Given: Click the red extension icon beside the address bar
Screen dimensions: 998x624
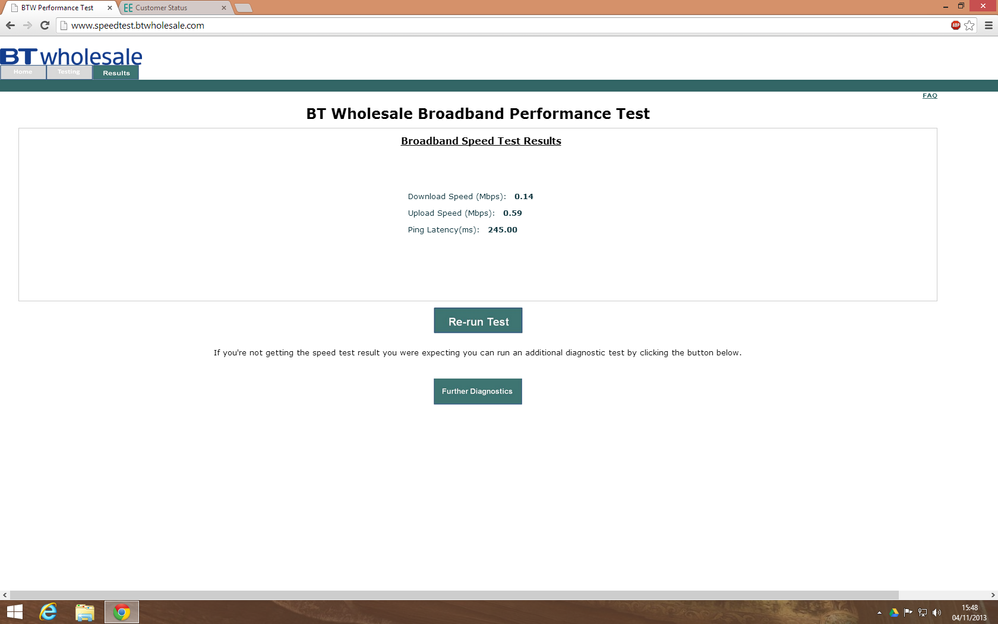Looking at the screenshot, I should (x=954, y=25).
